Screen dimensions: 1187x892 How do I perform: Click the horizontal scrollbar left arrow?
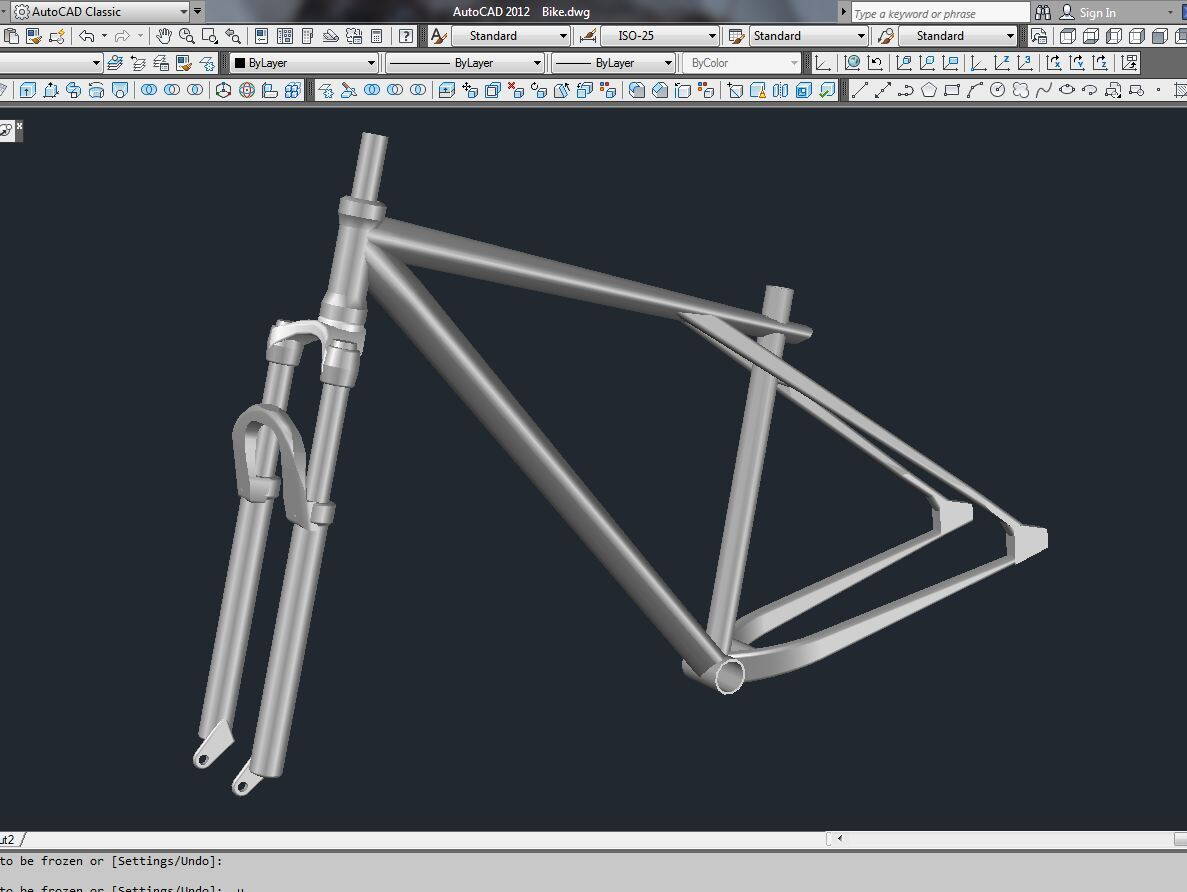840,839
